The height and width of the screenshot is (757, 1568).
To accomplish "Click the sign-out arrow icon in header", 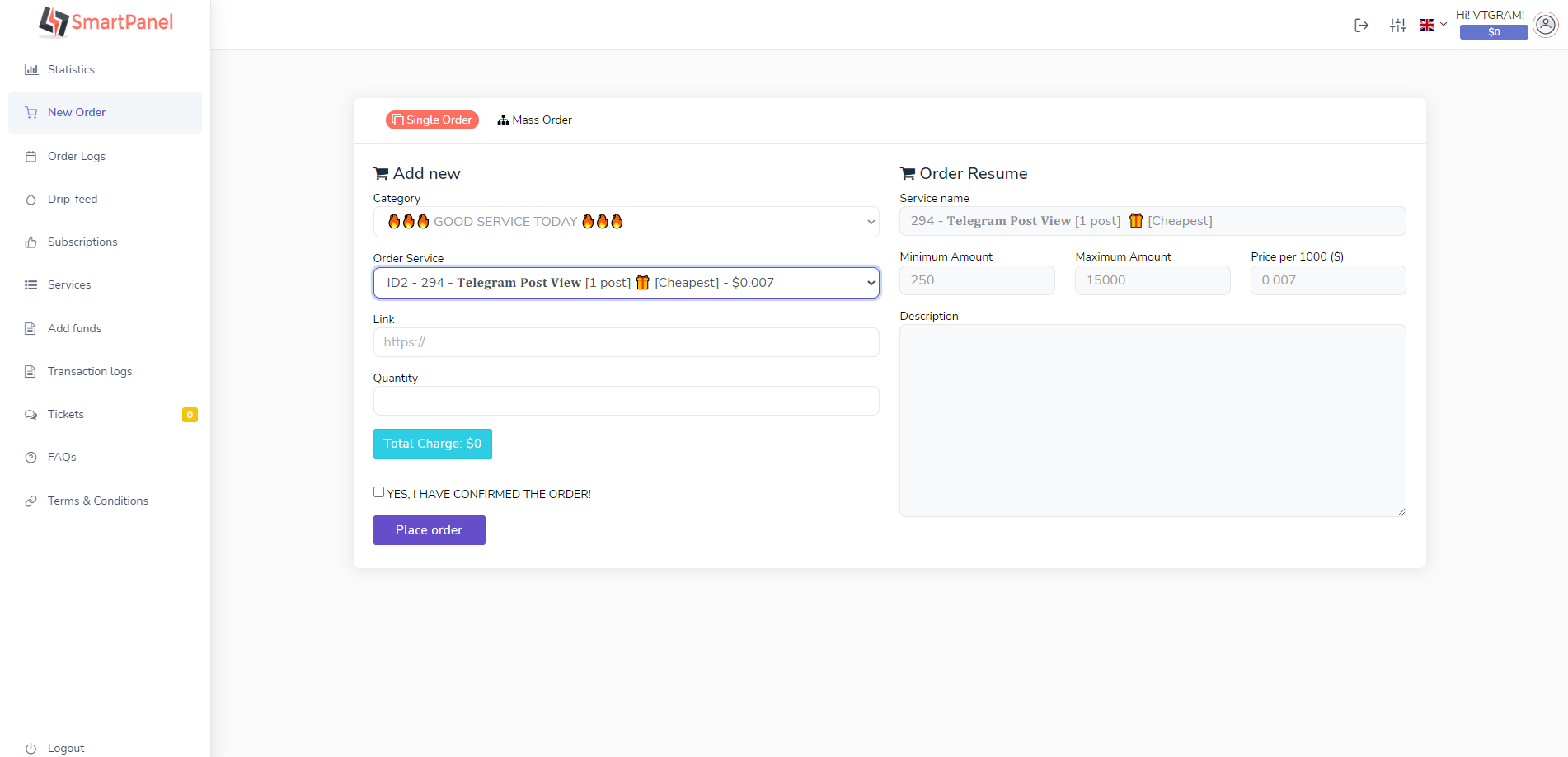I will tap(1362, 26).
